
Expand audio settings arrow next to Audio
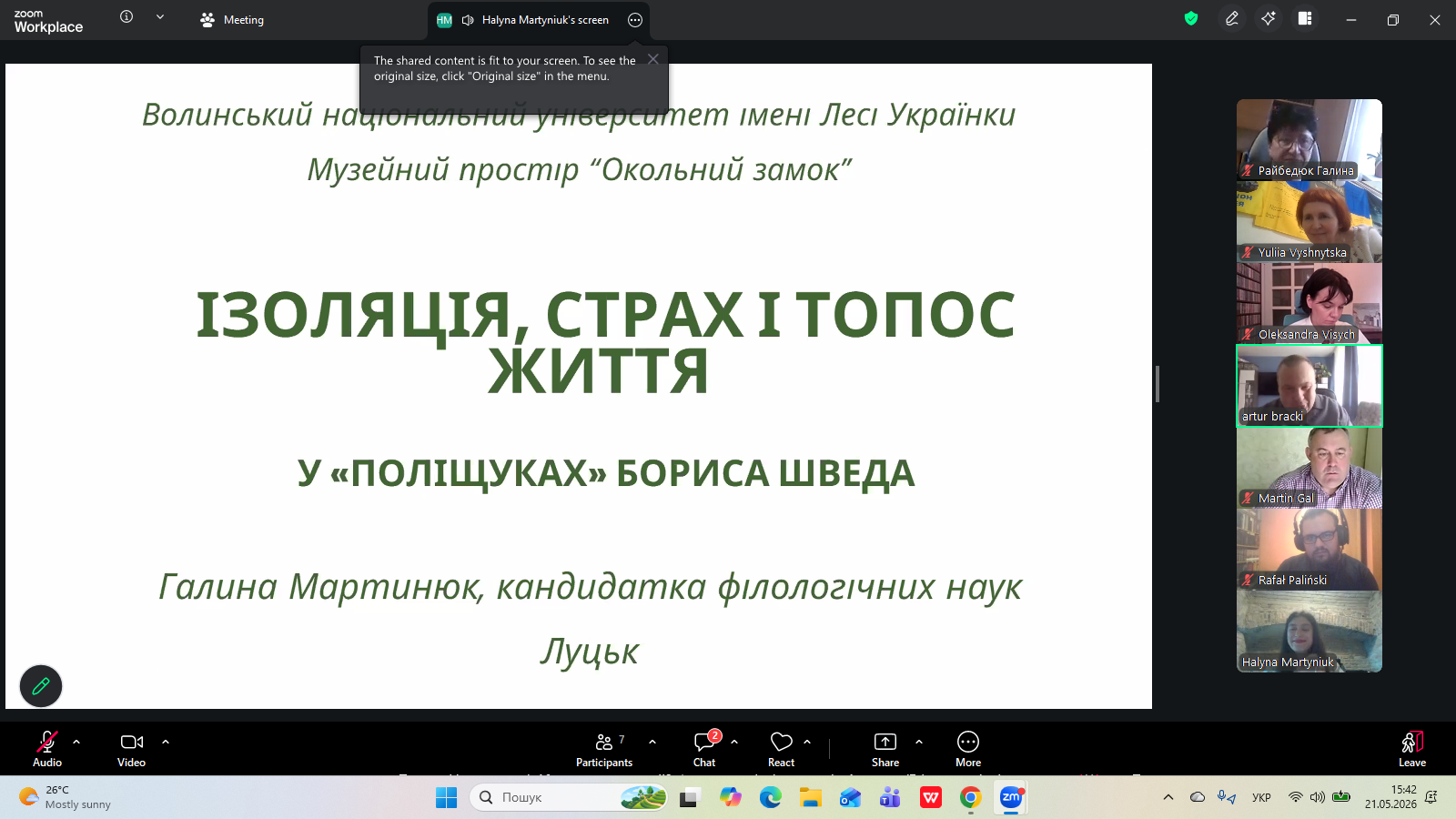point(76,742)
